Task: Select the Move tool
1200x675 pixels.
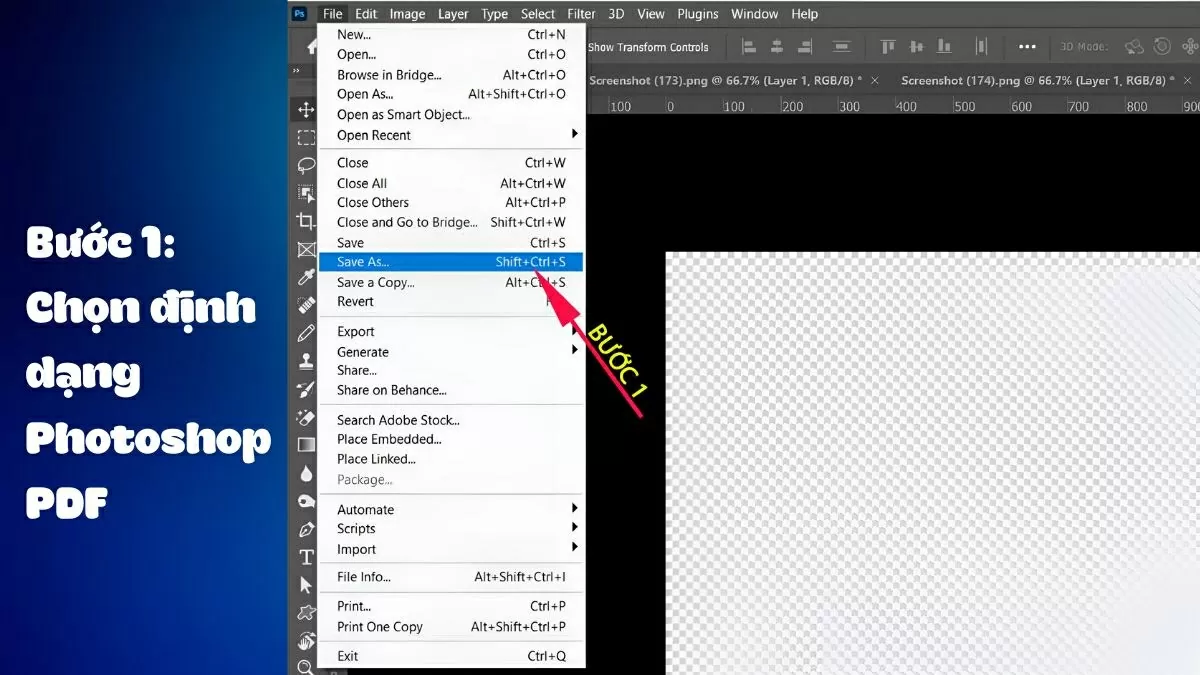Action: (x=305, y=110)
